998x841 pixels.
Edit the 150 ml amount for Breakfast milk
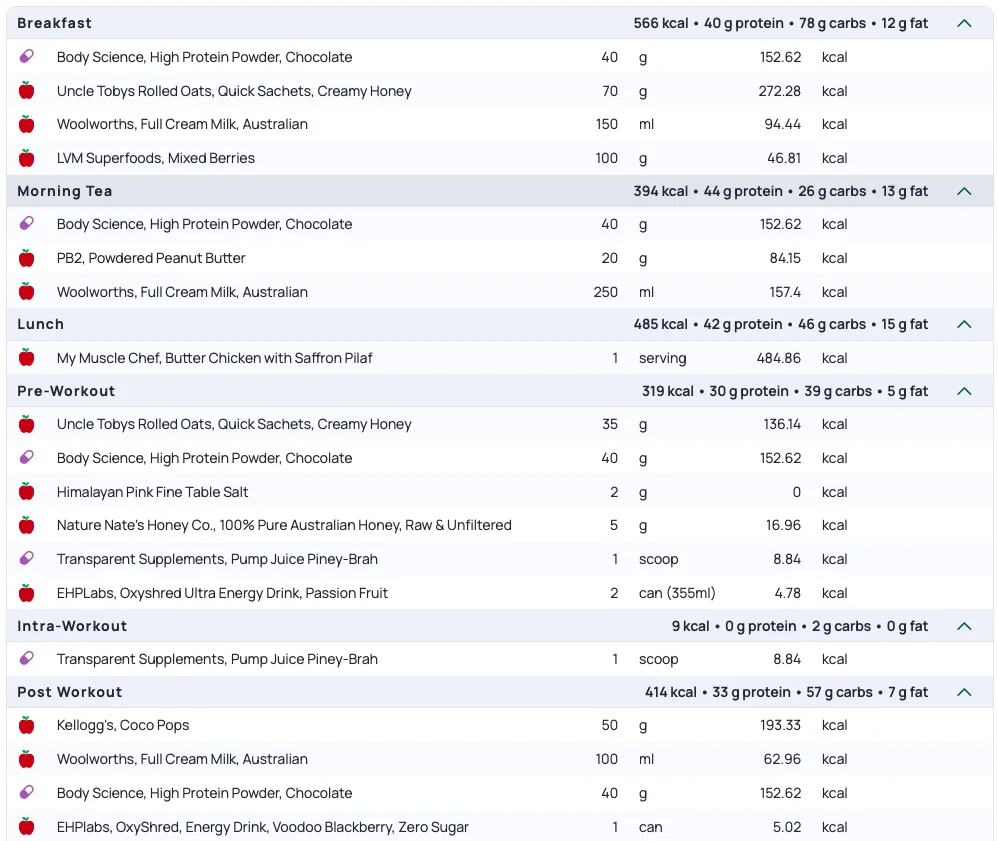pos(606,124)
